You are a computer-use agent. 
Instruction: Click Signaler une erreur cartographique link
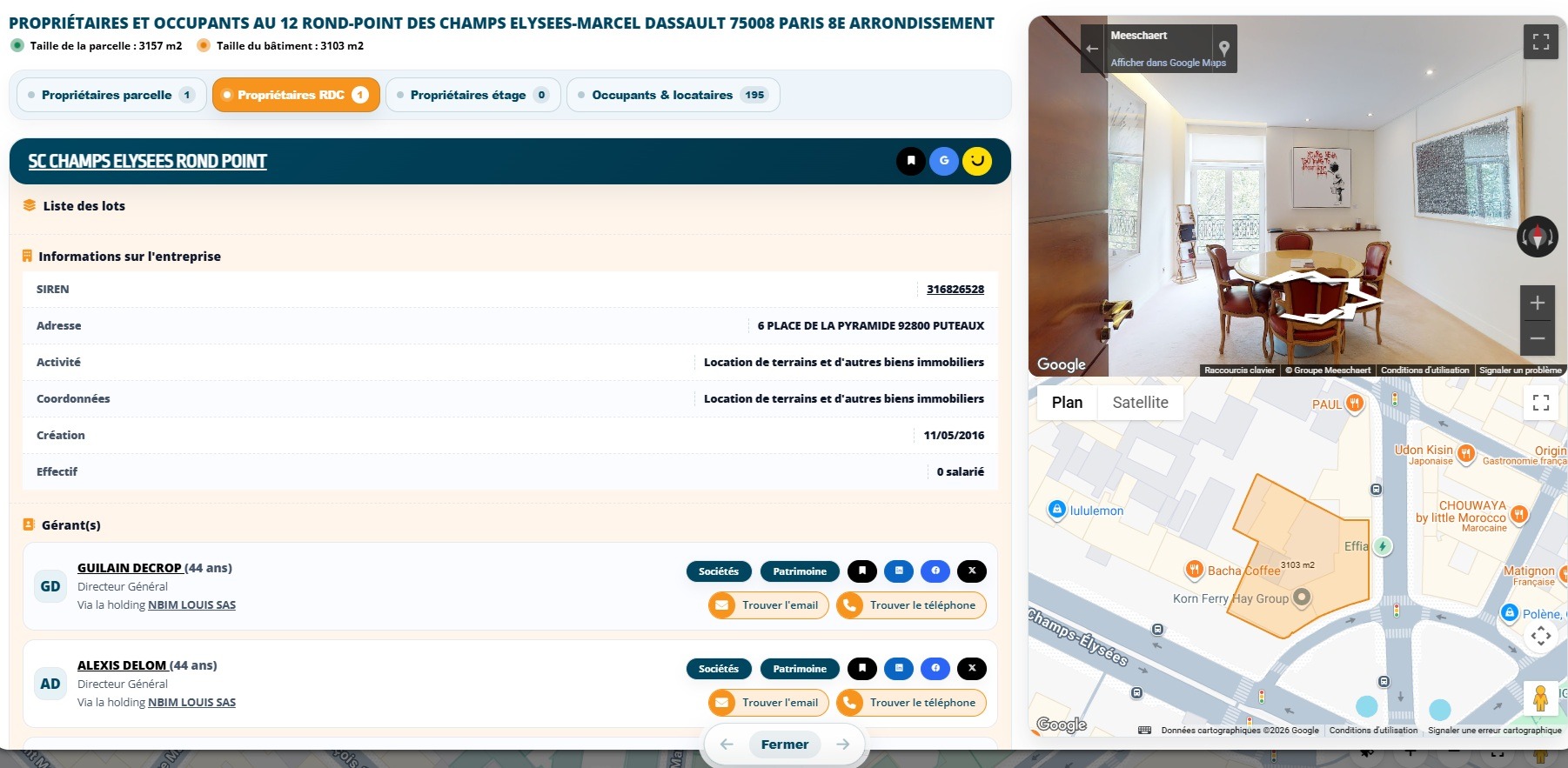pyautogui.click(x=1495, y=731)
